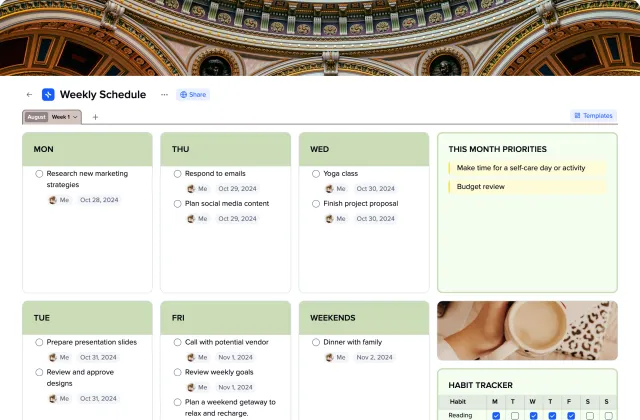The width and height of the screenshot is (640, 420).
Task: Click the THU column header
Action: coord(226,149)
